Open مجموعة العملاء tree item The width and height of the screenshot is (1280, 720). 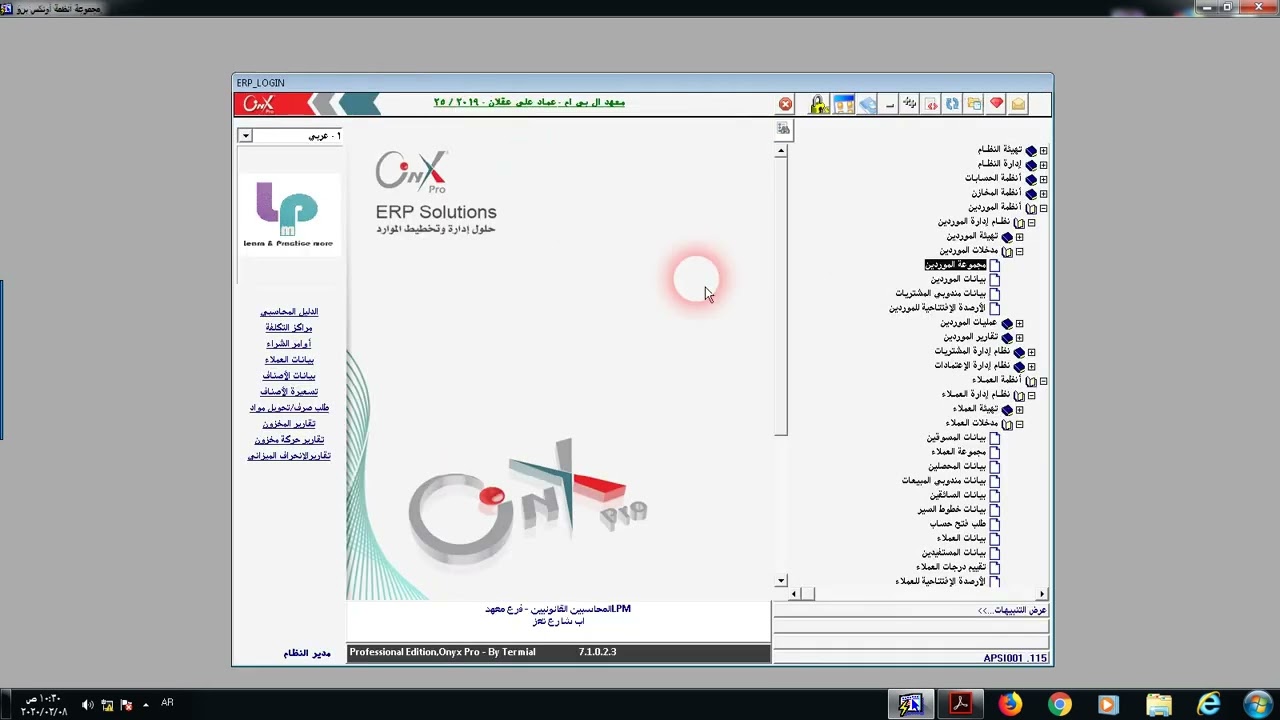pos(959,452)
